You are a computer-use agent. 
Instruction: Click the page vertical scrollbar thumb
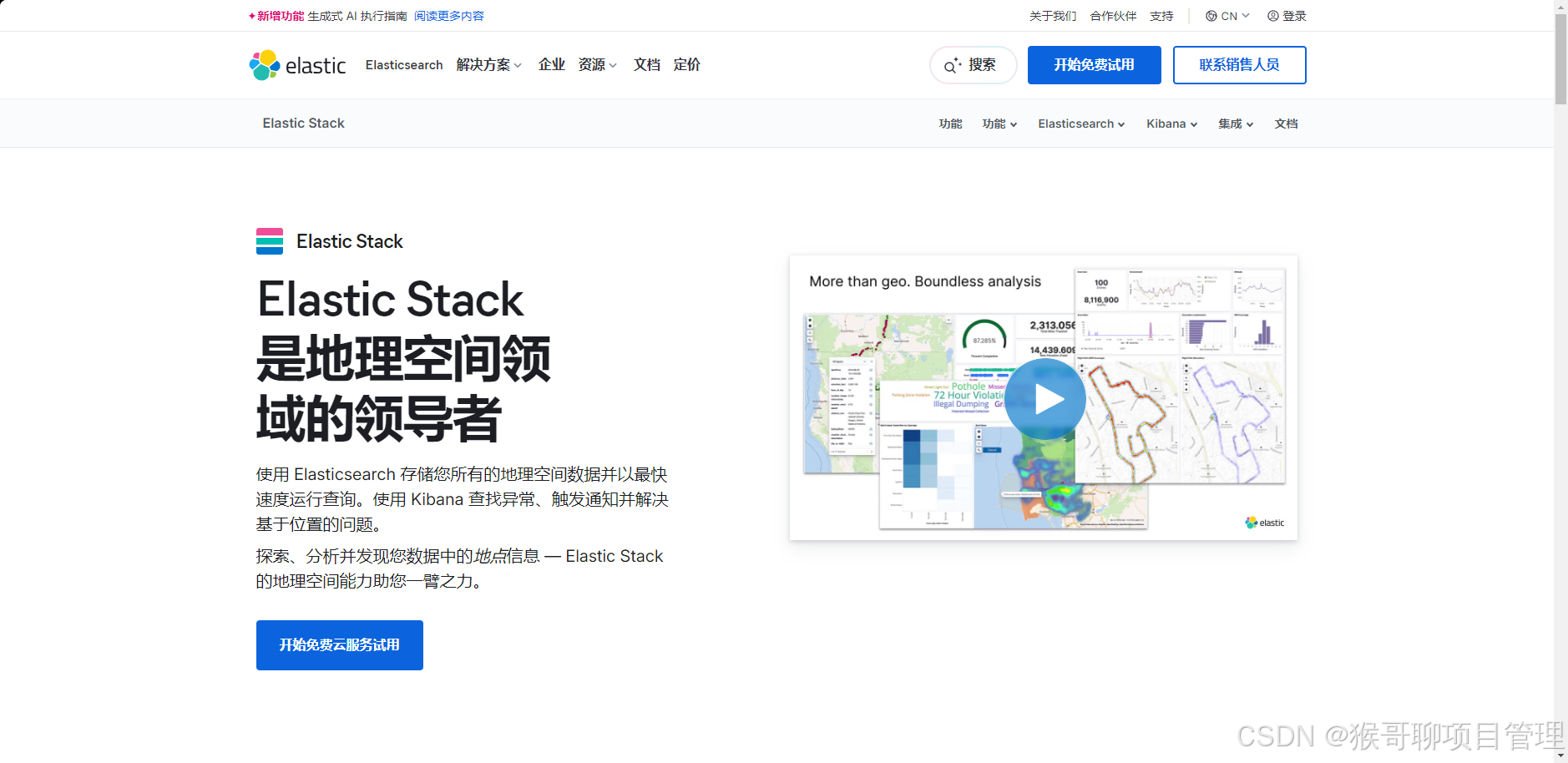[x=1560, y=58]
